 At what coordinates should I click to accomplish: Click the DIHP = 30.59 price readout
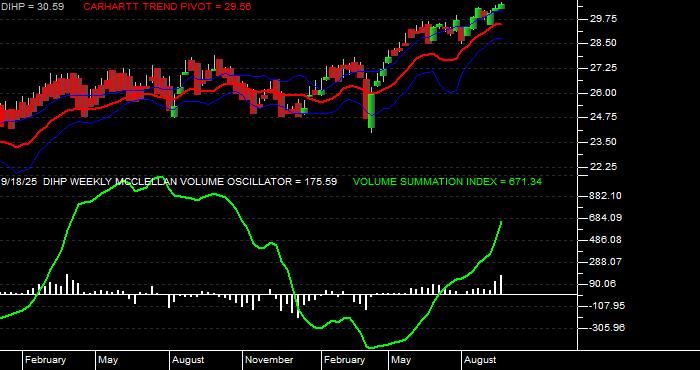click(32, 7)
